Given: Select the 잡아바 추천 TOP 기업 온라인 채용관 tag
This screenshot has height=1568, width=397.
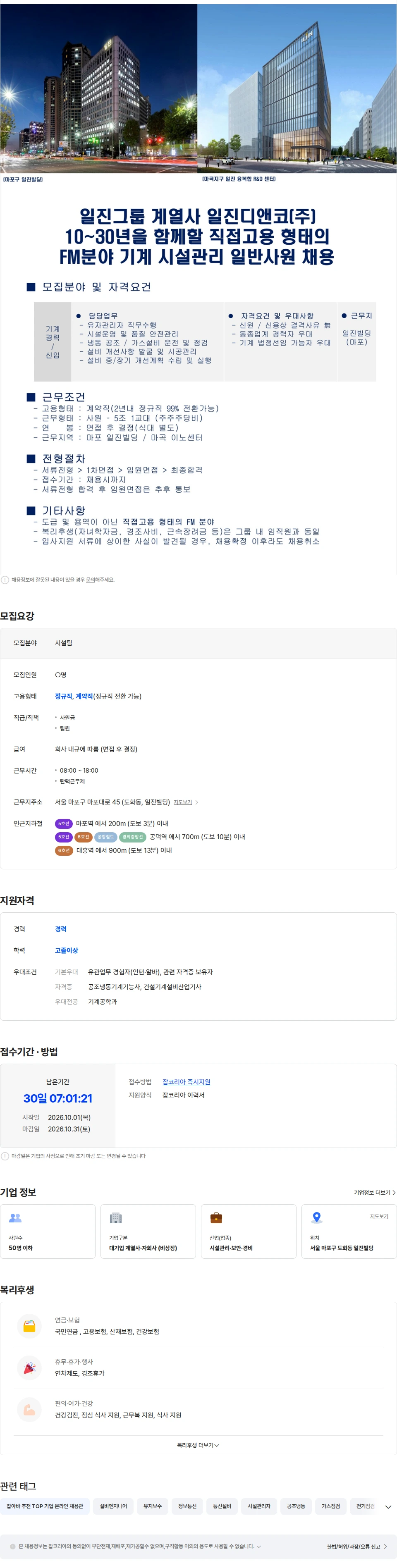Looking at the screenshot, I should 45,1506.
